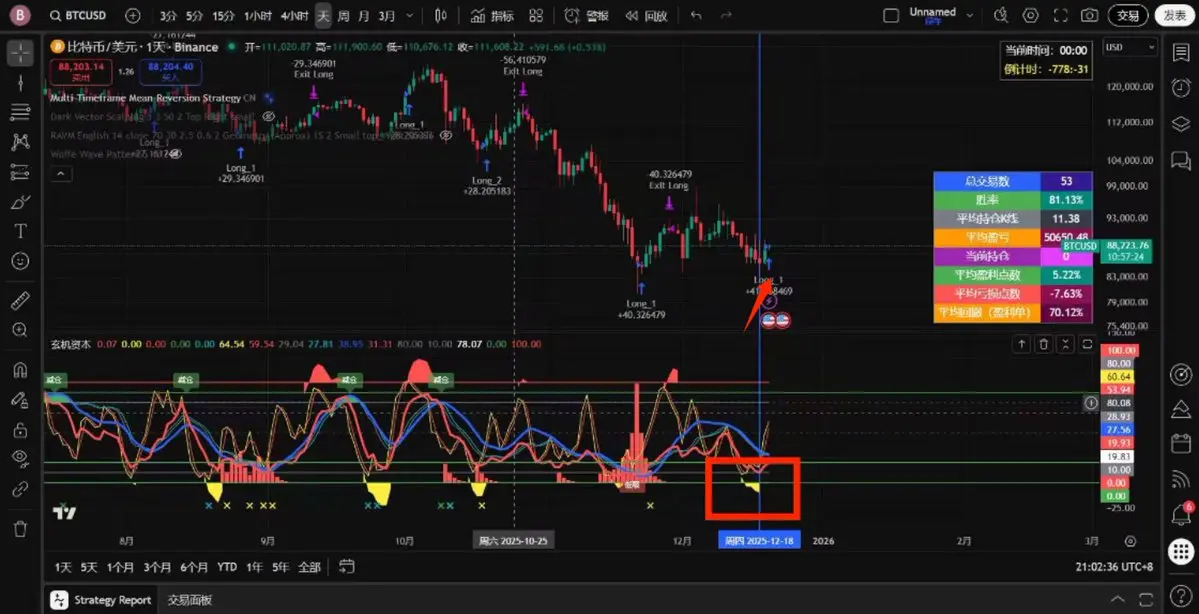Select the 15分 timeframe
This screenshot has height=614, width=1199.
(x=223, y=15)
